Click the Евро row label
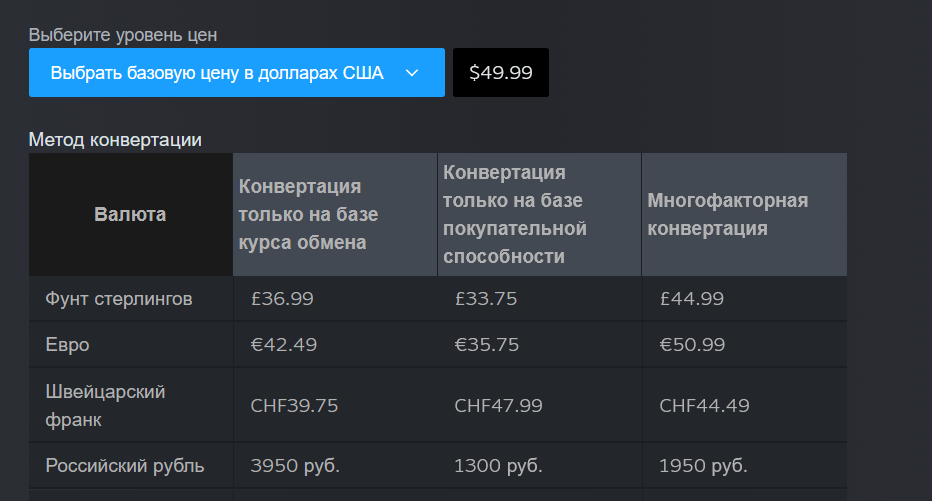The width and height of the screenshot is (932, 501). 68,345
